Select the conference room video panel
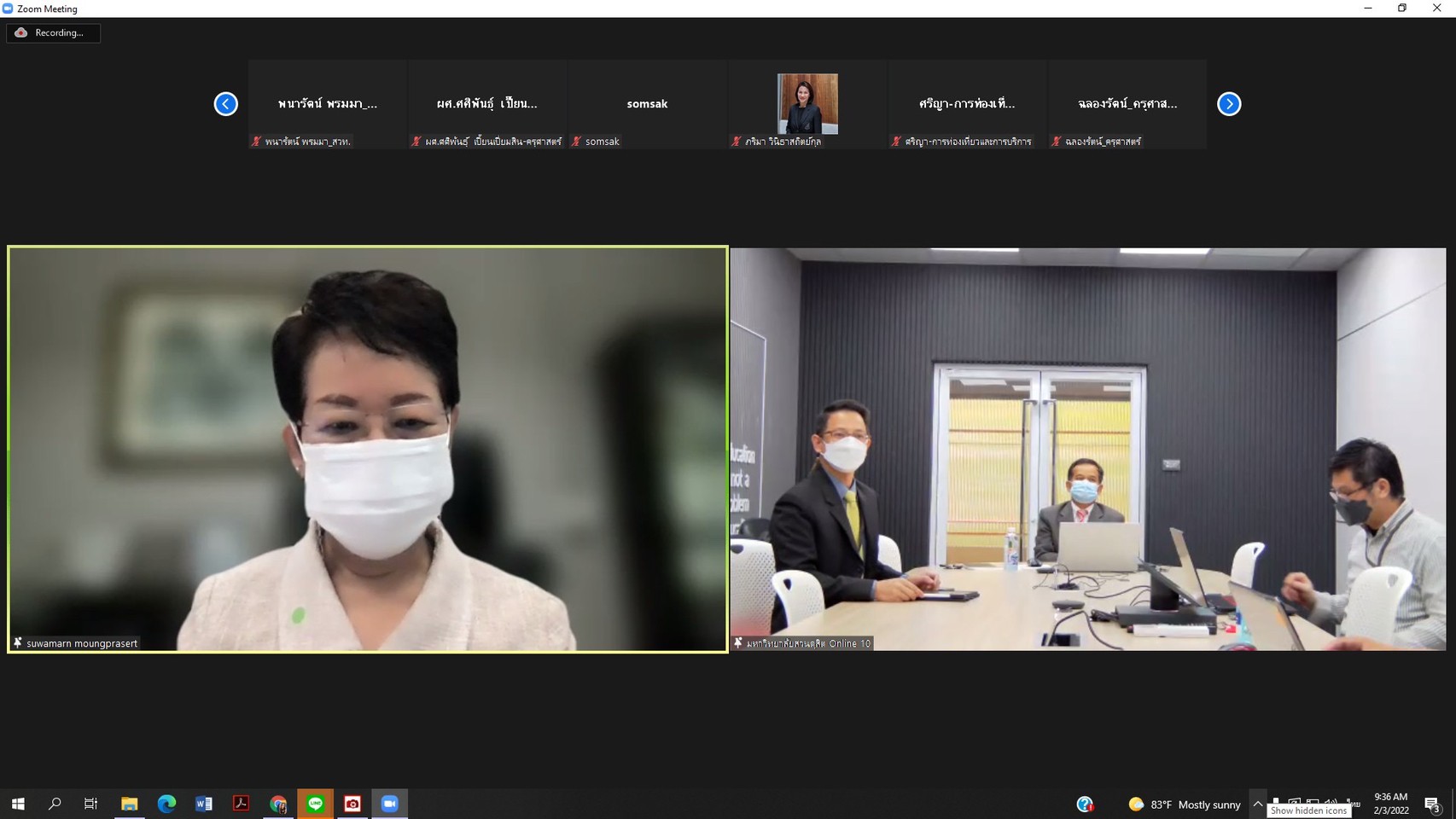 point(1087,449)
